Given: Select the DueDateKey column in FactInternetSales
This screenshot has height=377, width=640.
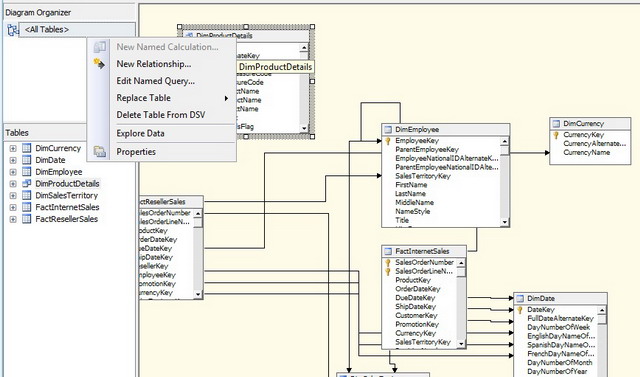Looking at the screenshot, I should pos(415,298).
